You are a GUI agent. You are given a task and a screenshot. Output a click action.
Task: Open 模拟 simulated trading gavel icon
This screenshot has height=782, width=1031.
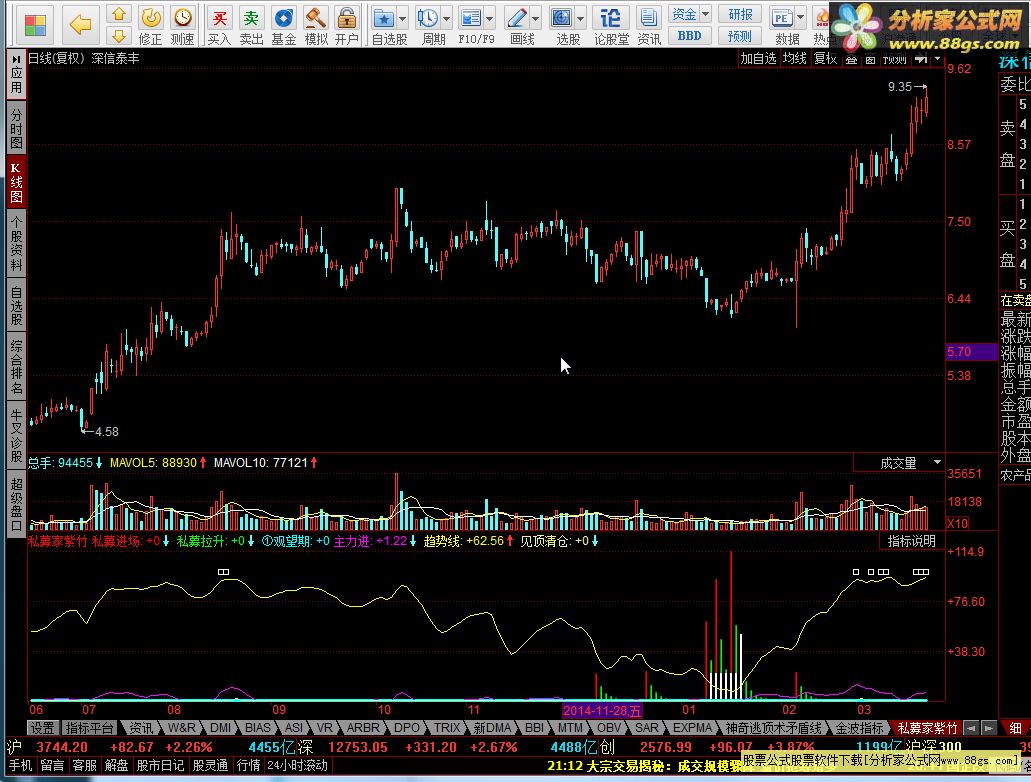316,25
